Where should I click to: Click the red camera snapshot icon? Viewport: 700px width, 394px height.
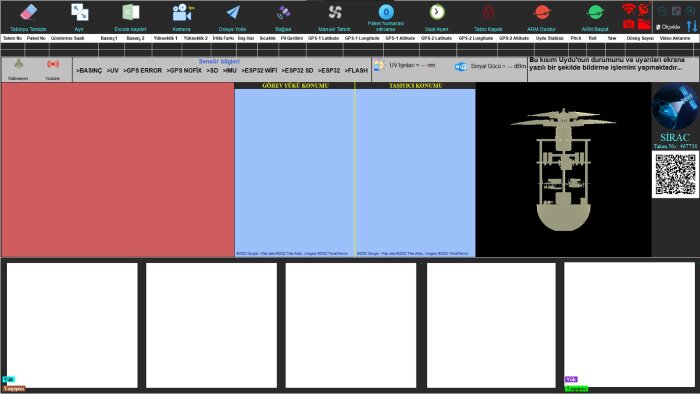629,24
